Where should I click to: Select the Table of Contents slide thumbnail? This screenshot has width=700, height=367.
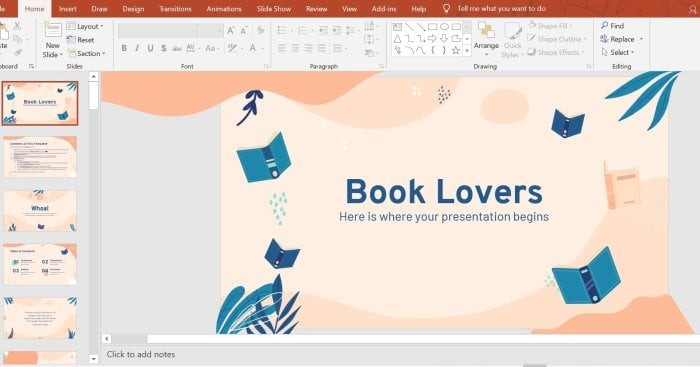40,264
